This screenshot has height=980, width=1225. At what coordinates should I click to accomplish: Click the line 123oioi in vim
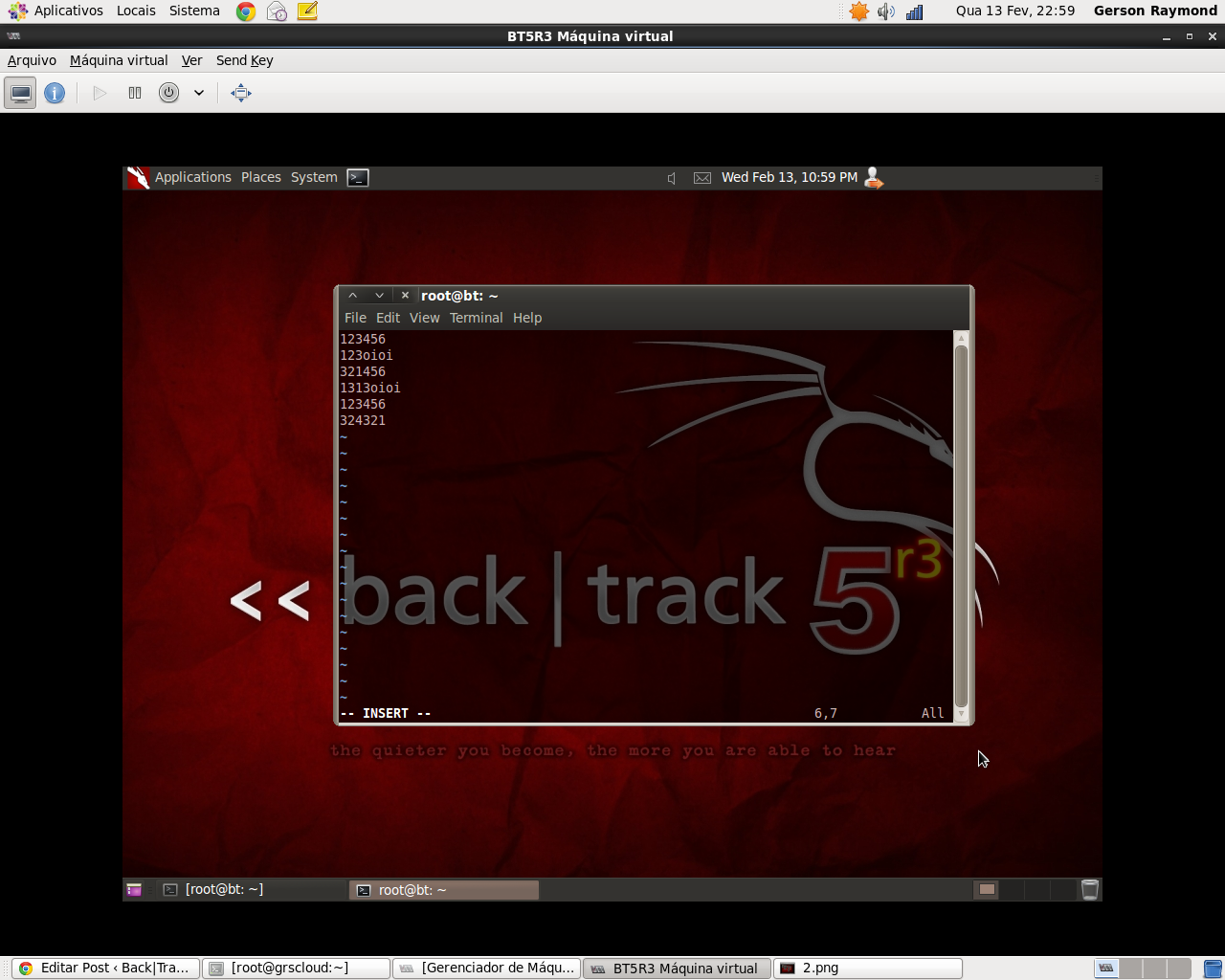pos(367,355)
